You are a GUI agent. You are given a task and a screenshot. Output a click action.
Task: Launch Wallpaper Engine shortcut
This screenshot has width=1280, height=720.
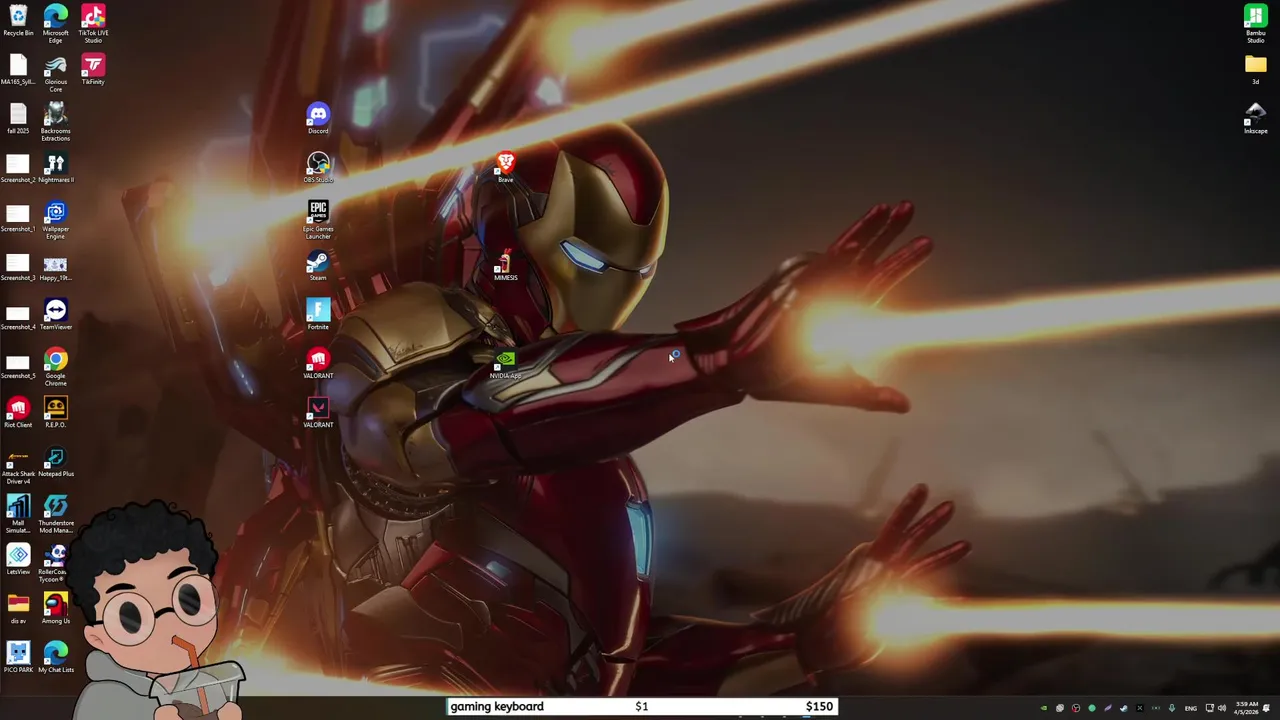point(56,220)
